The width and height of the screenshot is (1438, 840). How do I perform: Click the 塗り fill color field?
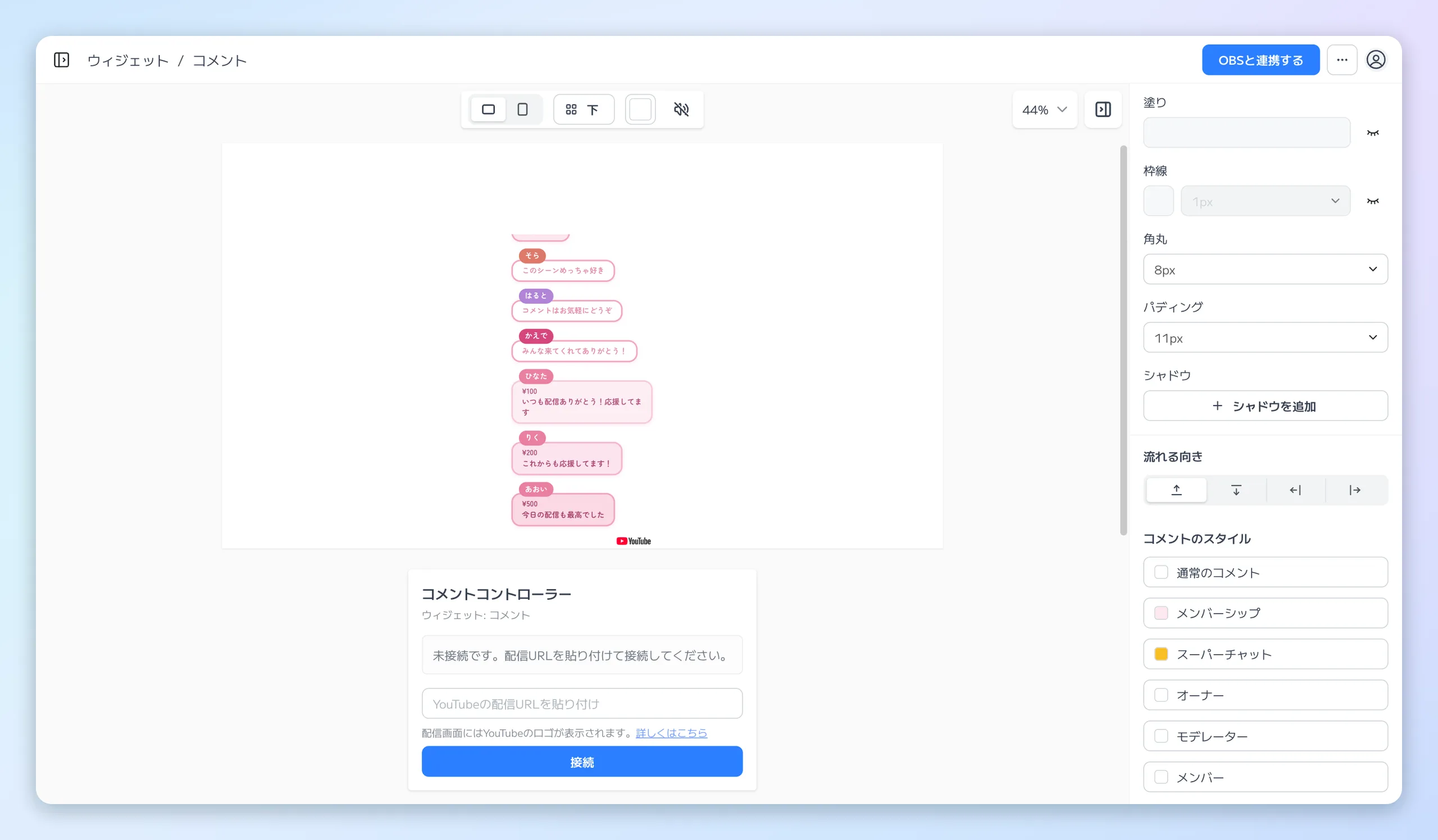coord(1247,133)
